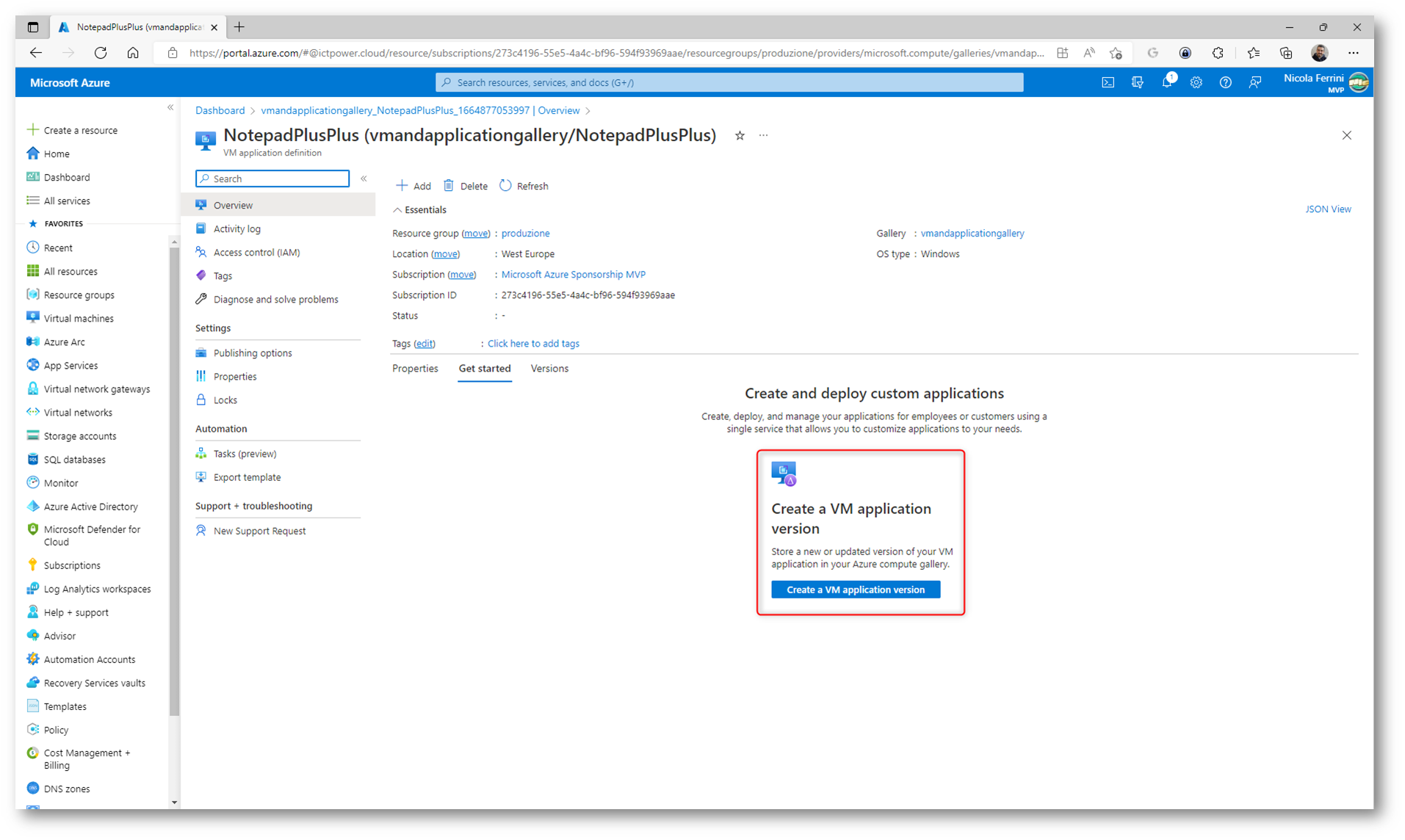Click the help question mark icon
Viewport: 1405px width, 840px height.
1225,83
